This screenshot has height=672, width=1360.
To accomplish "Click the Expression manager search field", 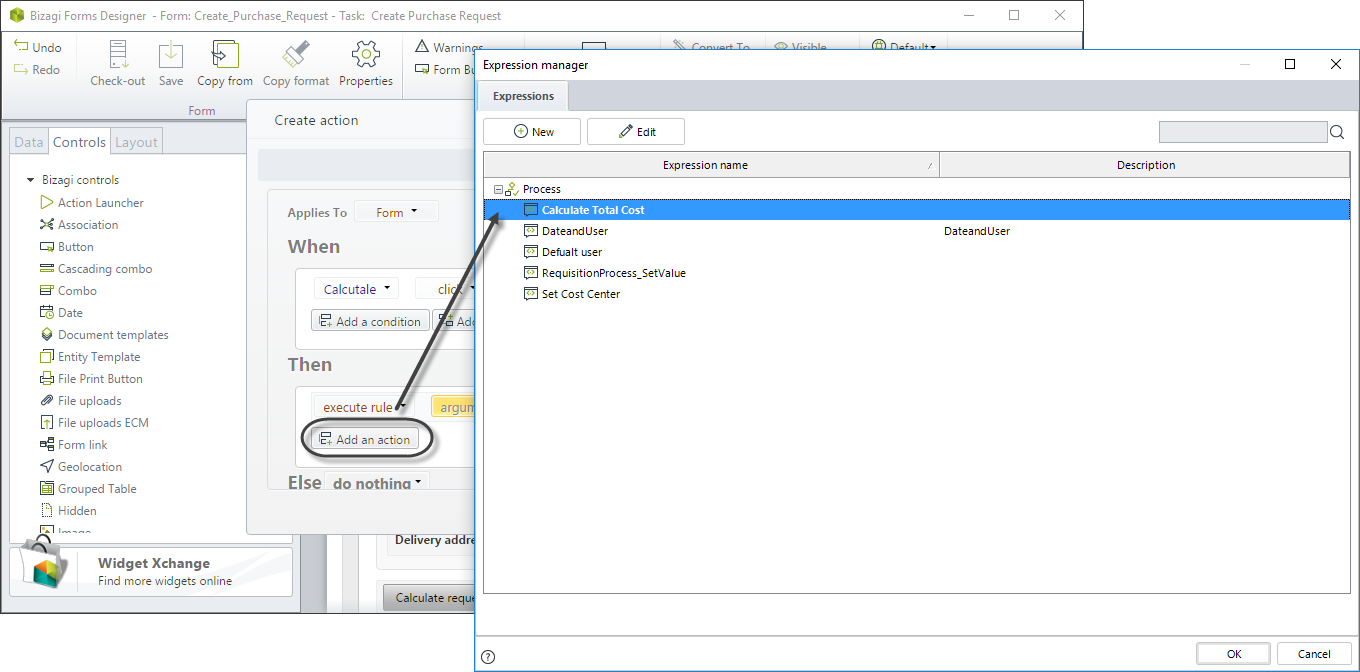I will (x=1243, y=132).
